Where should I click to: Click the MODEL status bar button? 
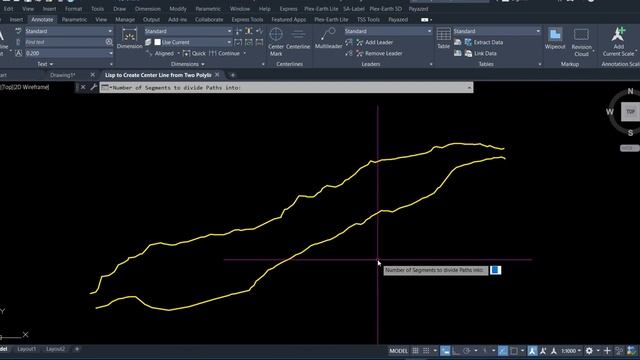pyautogui.click(x=398, y=351)
